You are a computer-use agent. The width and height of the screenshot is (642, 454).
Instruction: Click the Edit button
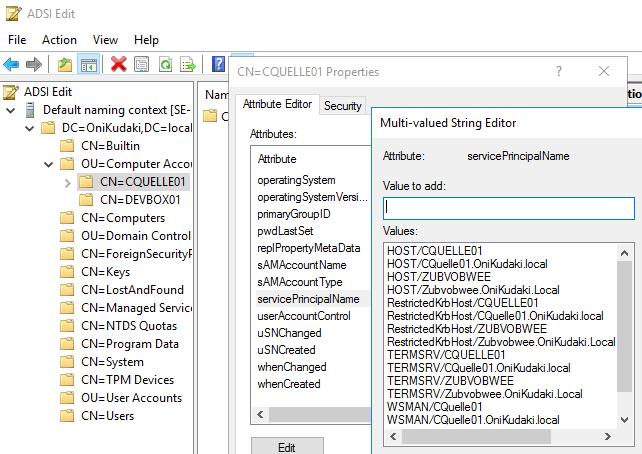(x=286, y=447)
